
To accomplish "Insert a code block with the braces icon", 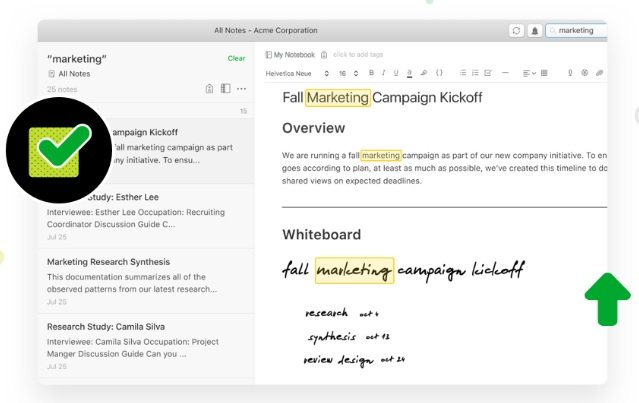I will click(439, 73).
